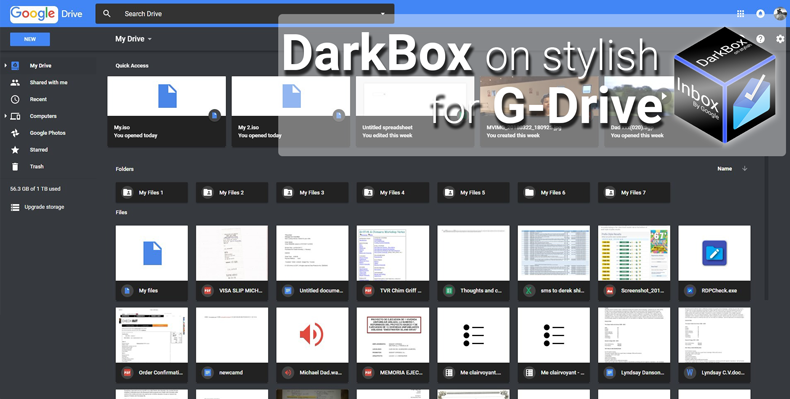This screenshot has width=790, height=399.
Task: Open the Help question mark icon
Action: click(760, 39)
